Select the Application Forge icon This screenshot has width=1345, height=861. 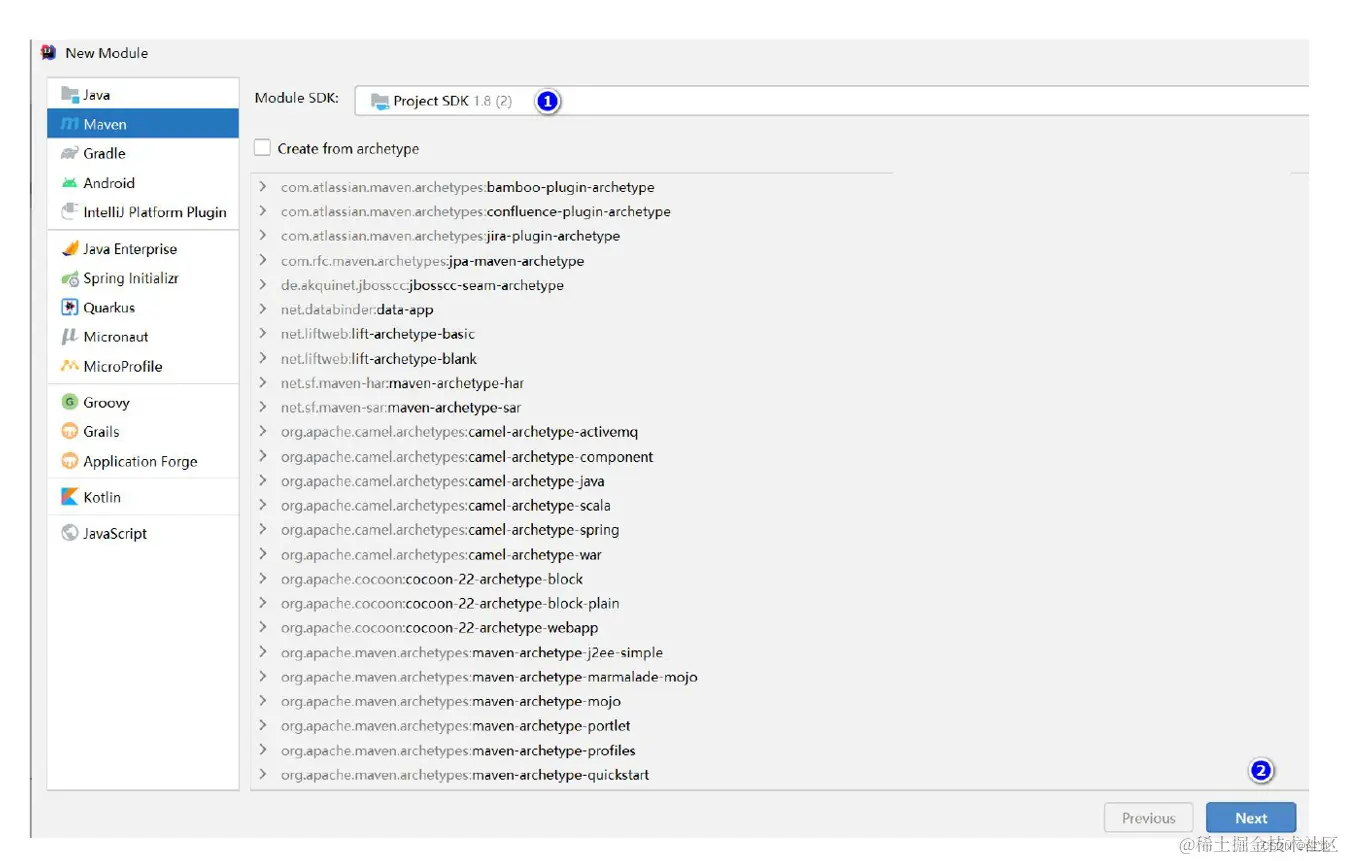coord(70,461)
